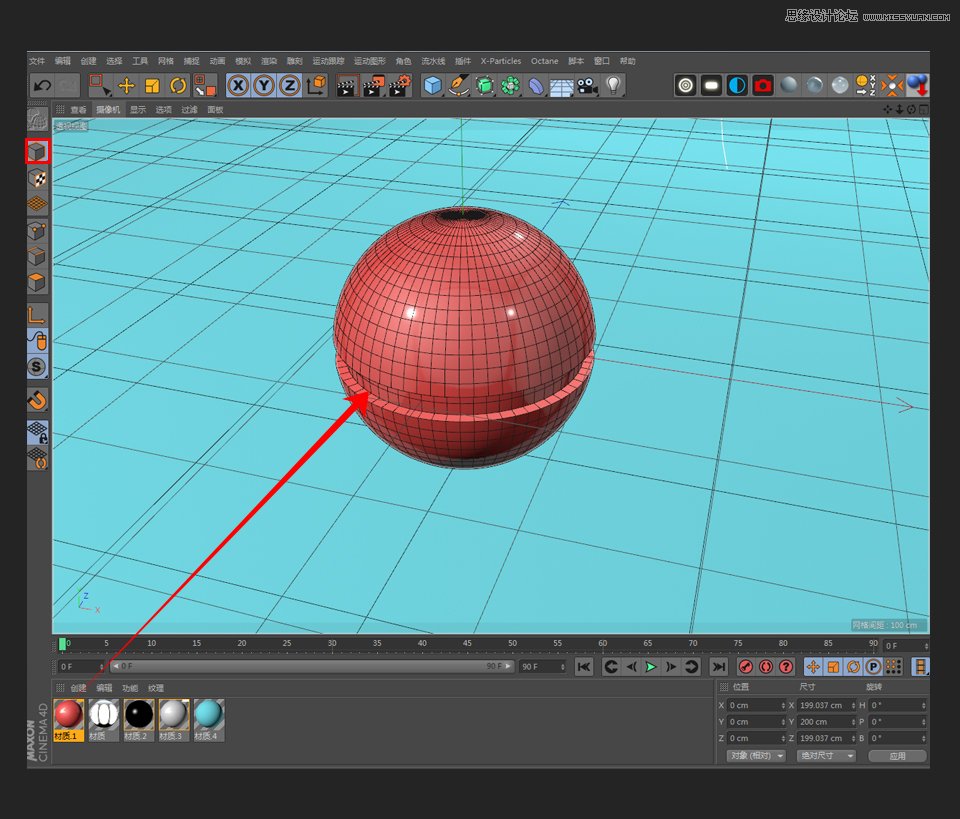Open the render settings
This screenshot has height=819, width=960.
point(398,85)
